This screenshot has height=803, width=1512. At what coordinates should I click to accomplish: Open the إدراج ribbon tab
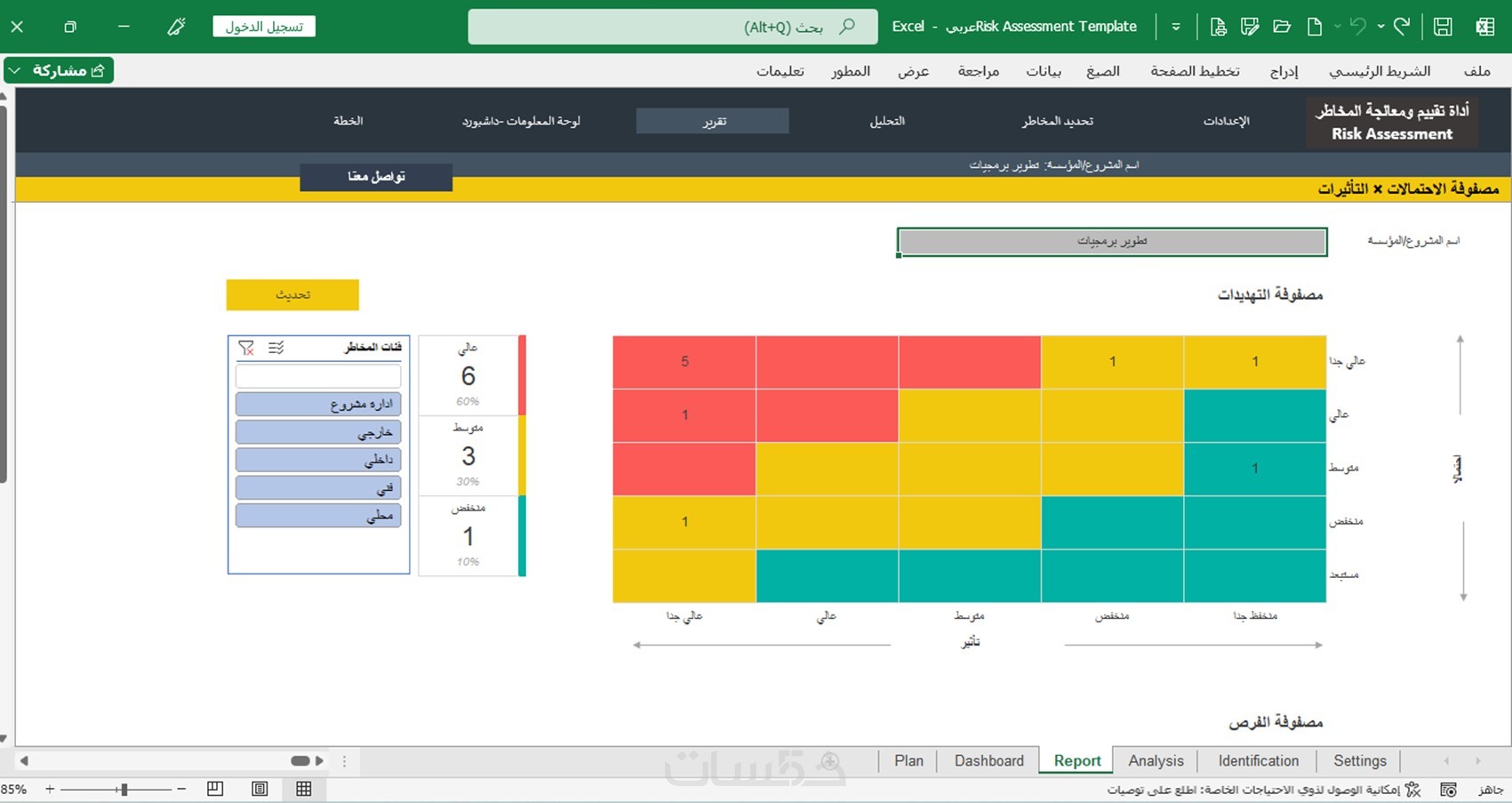1284,71
